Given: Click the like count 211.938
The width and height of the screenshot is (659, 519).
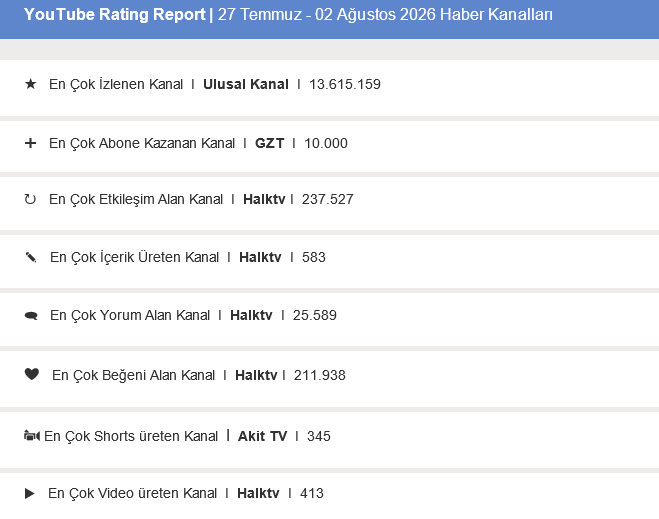Looking at the screenshot, I should click(x=319, y=375).
